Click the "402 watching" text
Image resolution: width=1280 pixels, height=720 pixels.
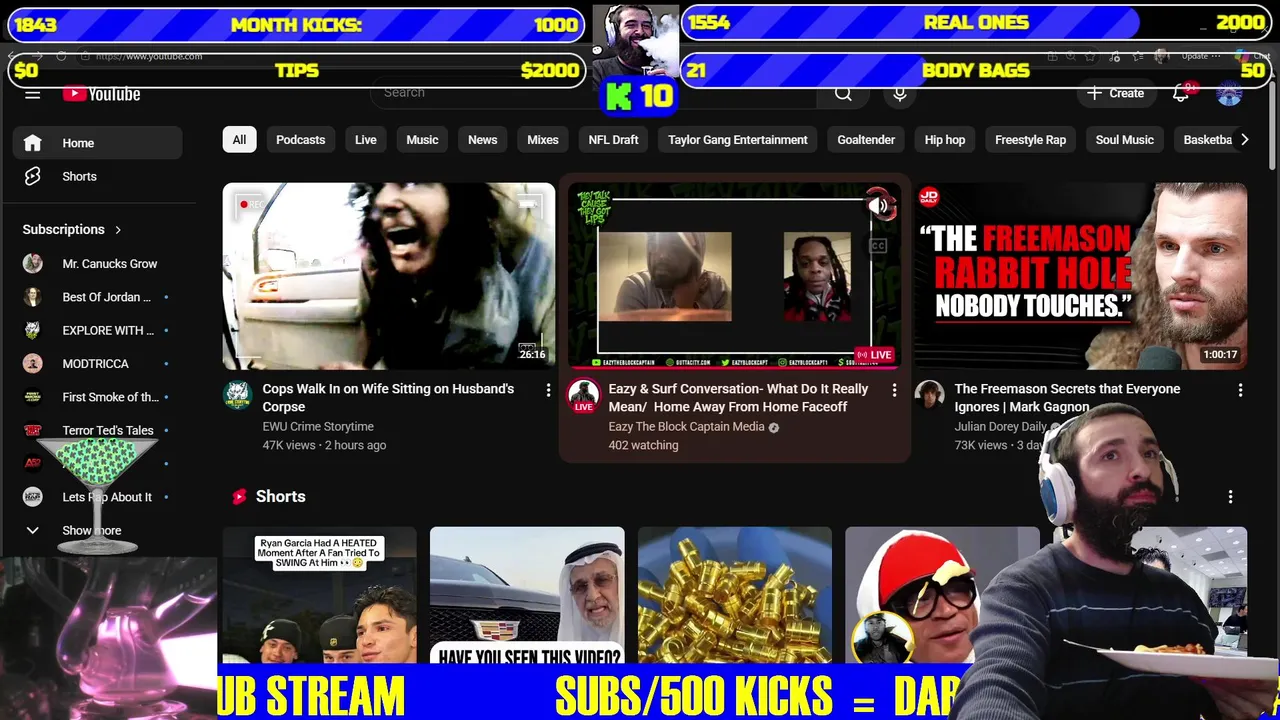[x=643, y=446]
